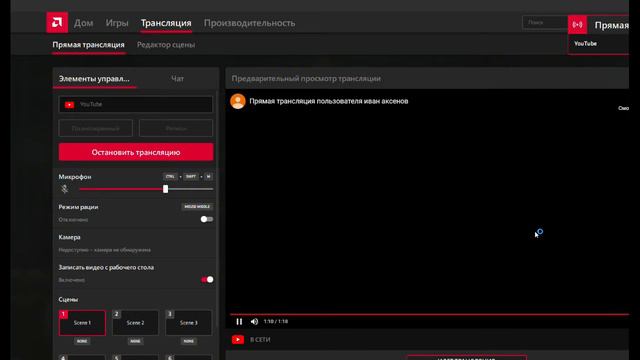
Task: Click the CTRL hotkey badge for Микрофон
Action: 170,177
